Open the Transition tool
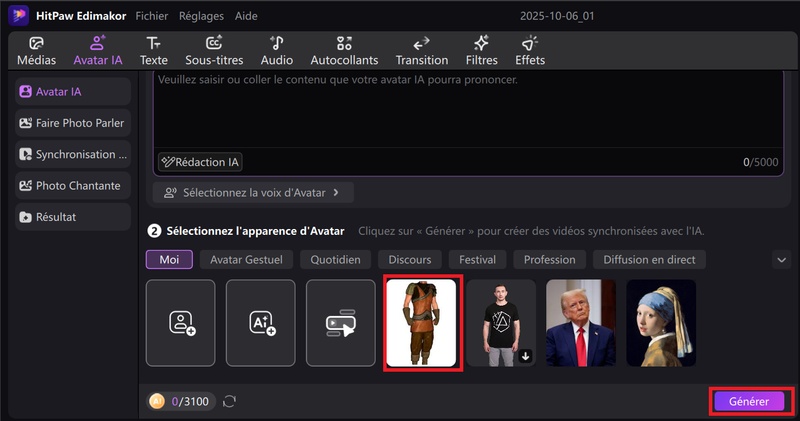The image size is (800, 421). [x=421, y=51]
